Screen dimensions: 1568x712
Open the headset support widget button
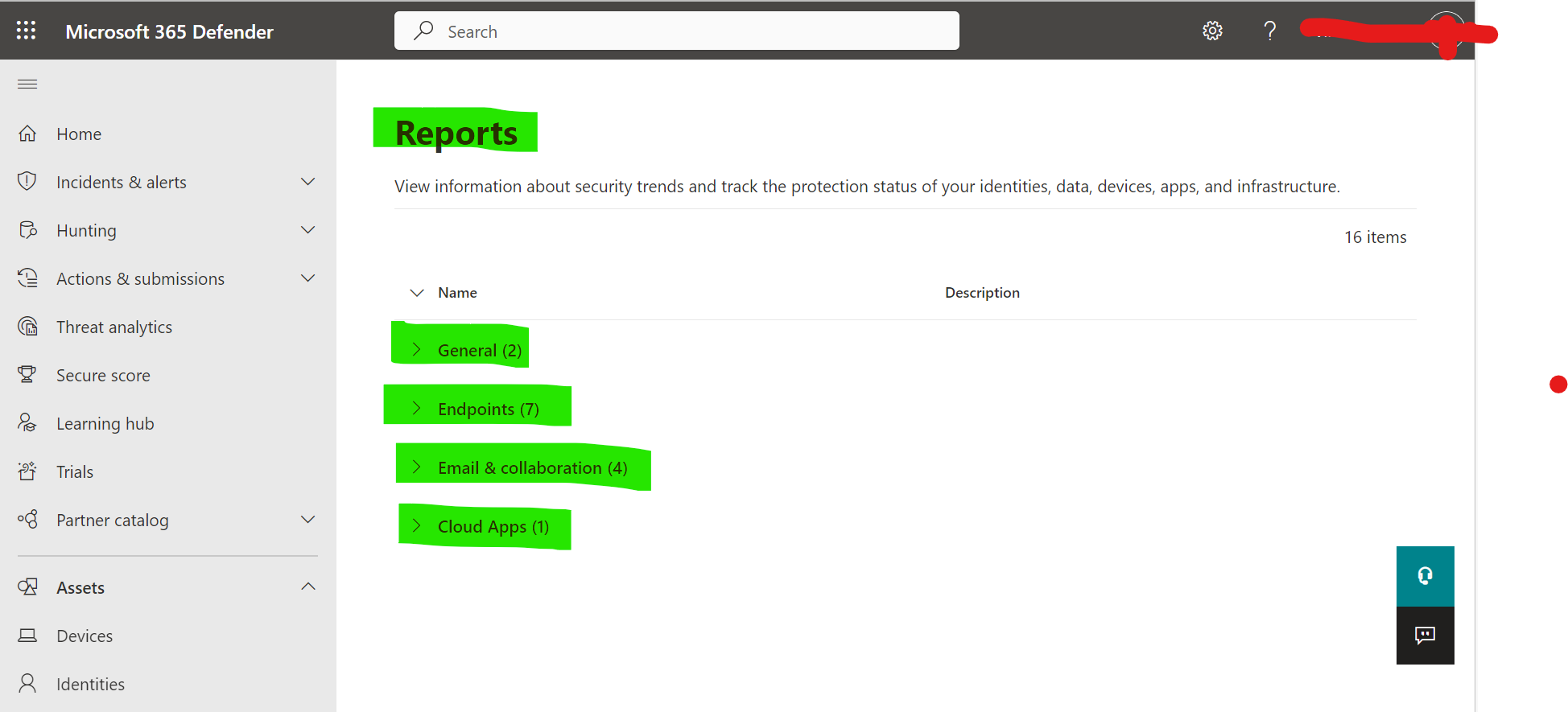(x=1425, y=576)
